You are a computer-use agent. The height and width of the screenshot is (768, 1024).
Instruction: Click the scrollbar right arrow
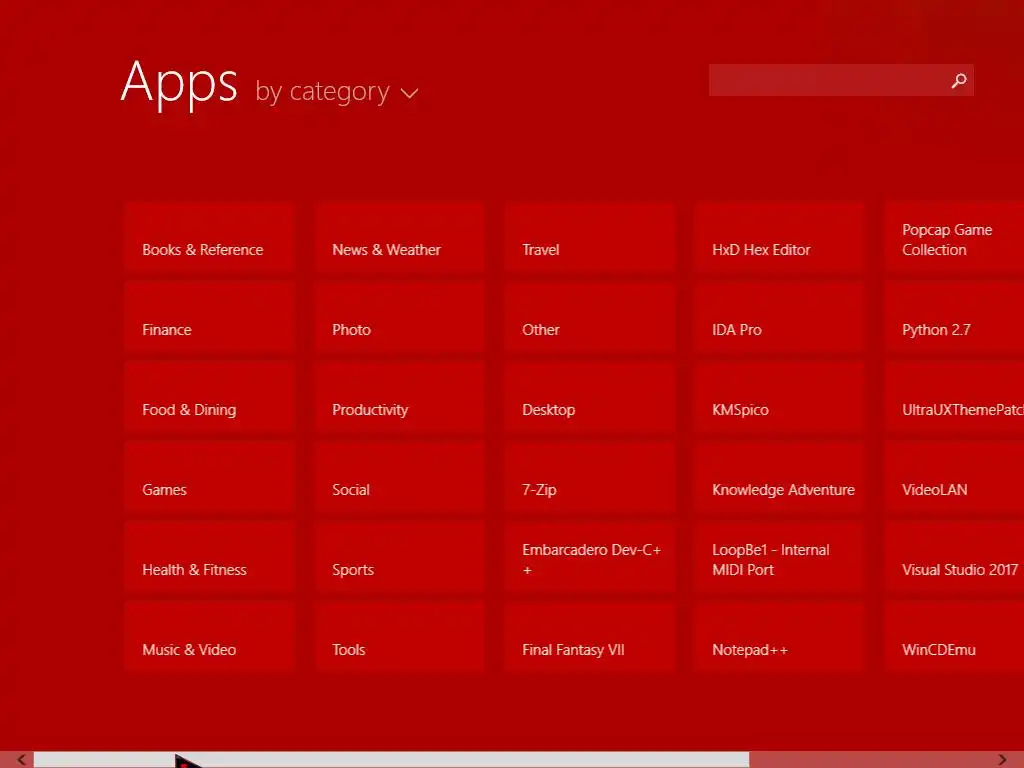[1002, 760]
